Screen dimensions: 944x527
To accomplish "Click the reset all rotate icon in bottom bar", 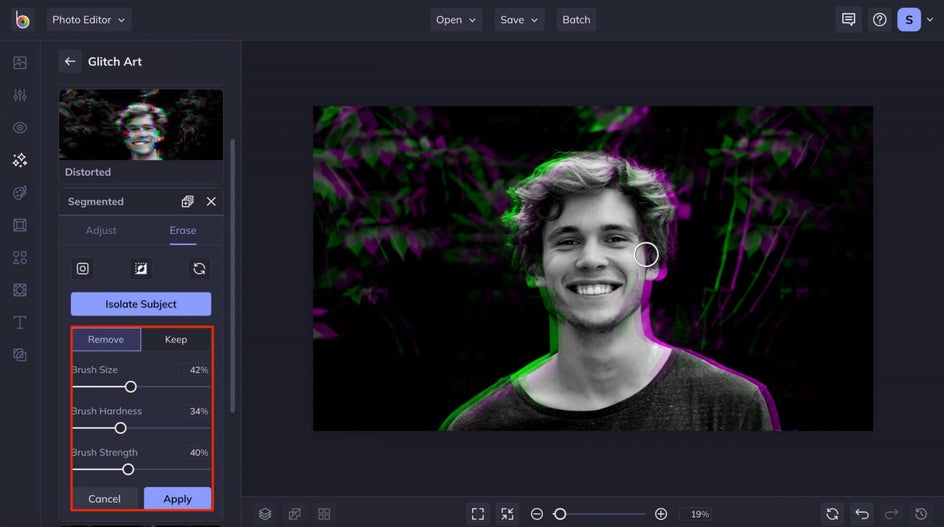I will 833,514.
